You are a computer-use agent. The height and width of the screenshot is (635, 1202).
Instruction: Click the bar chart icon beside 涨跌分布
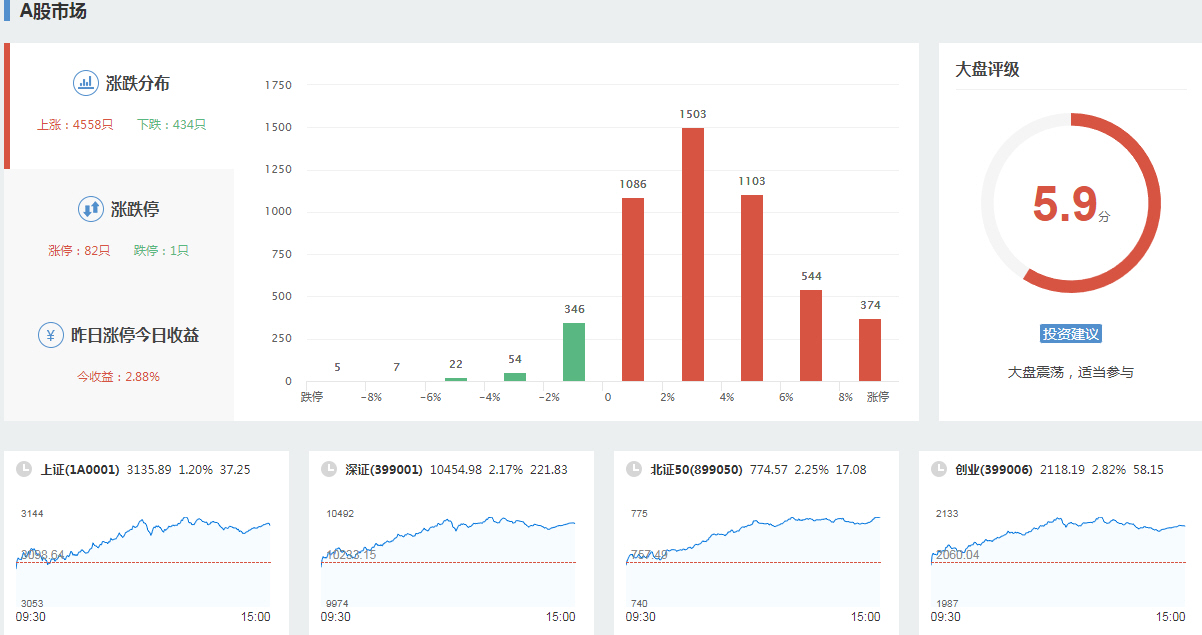click(x=85, y=83)
